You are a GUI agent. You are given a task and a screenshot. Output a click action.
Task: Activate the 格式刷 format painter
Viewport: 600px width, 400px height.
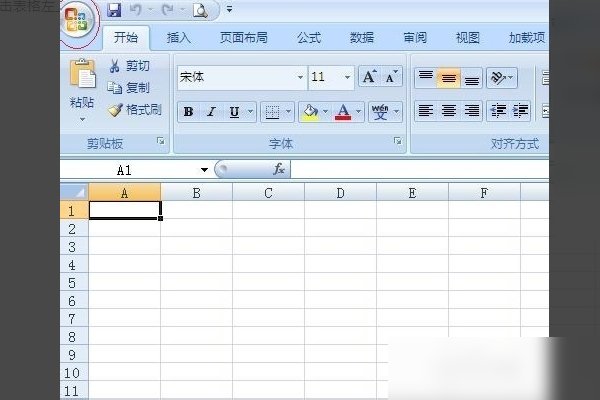click(134, 110)
